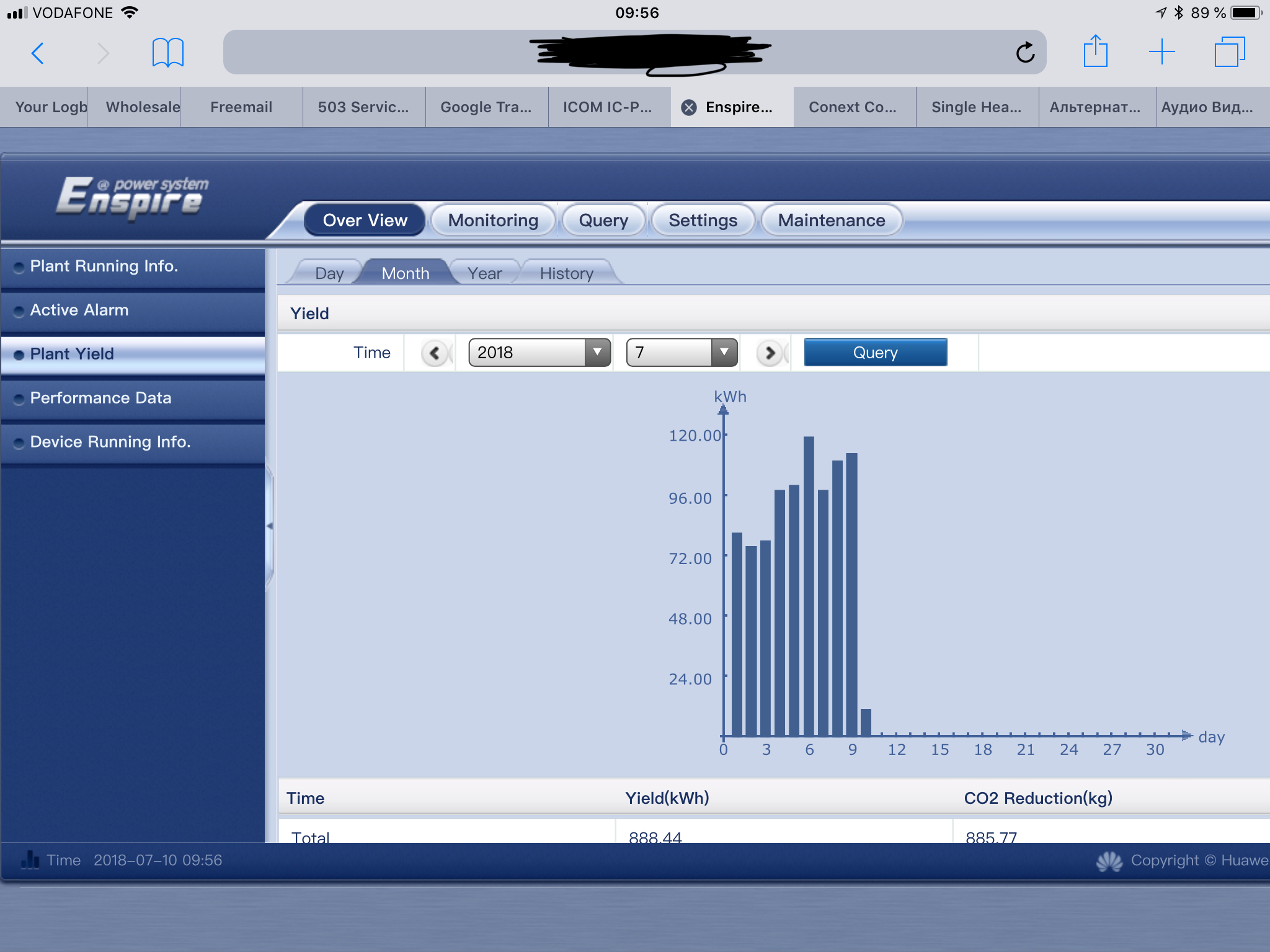Image resolution: width=1270 pixels, height=952 pixels.
Task: Go to next month arrow
Action: pyautogui.click(x=770, y=353)
